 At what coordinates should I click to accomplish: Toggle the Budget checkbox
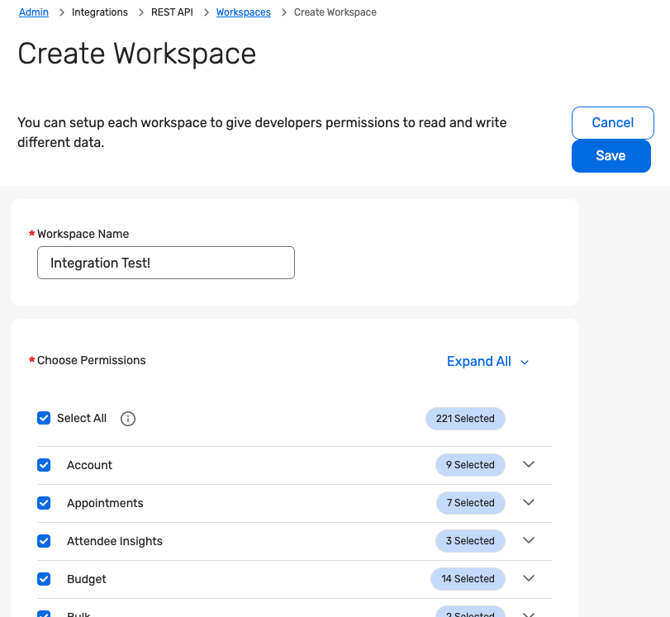point(44,579)
